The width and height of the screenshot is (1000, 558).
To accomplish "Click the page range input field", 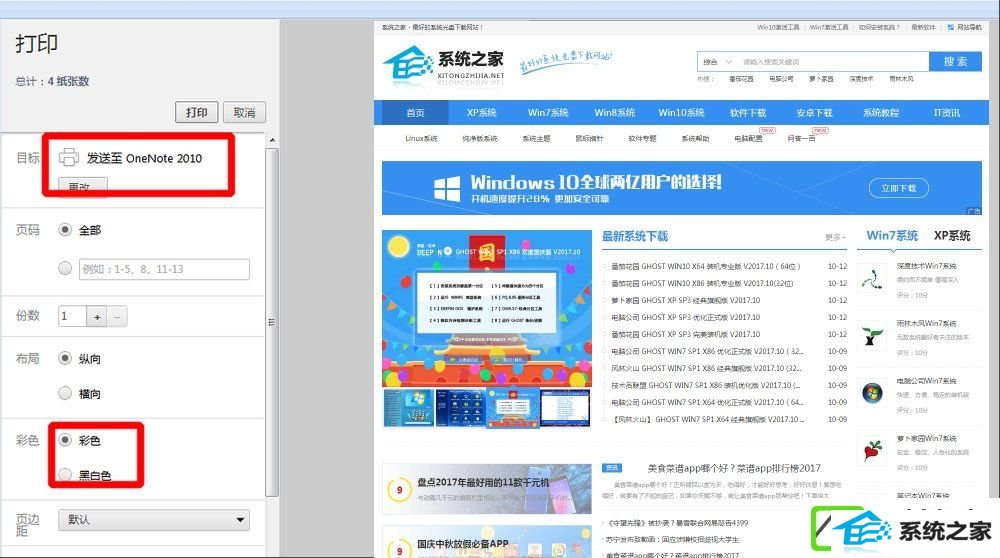I will [165, 269].
